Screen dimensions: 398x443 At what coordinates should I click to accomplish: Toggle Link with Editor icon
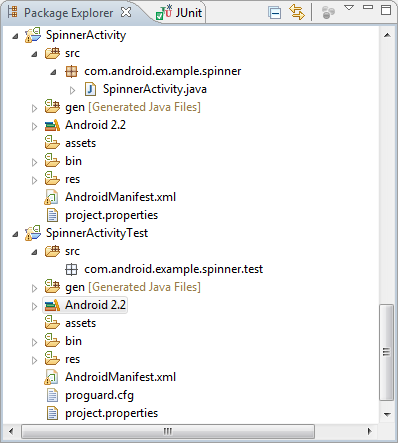[296, 12]
